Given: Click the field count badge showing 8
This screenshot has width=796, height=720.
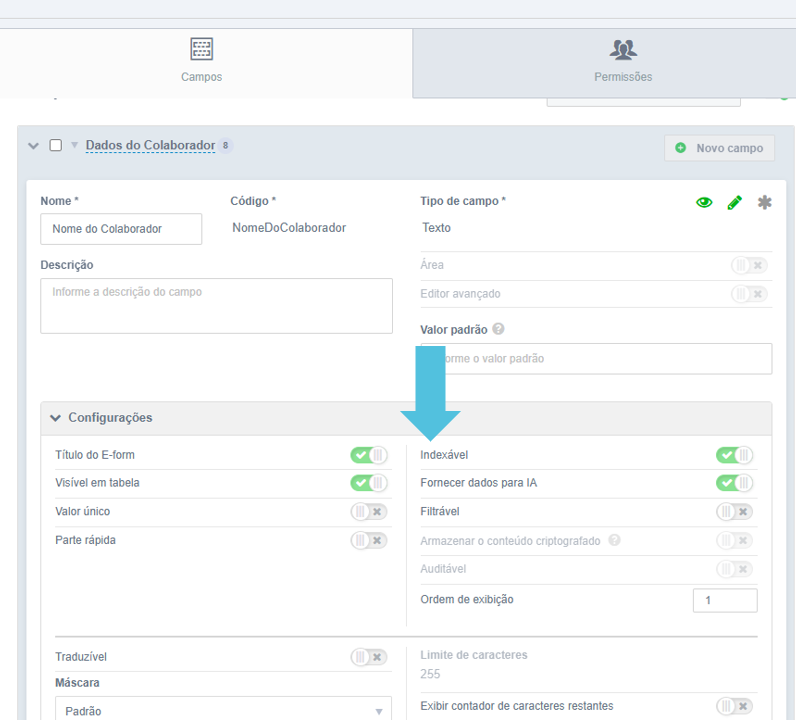Looking at the screenshot, I should (x=226, y=146).
